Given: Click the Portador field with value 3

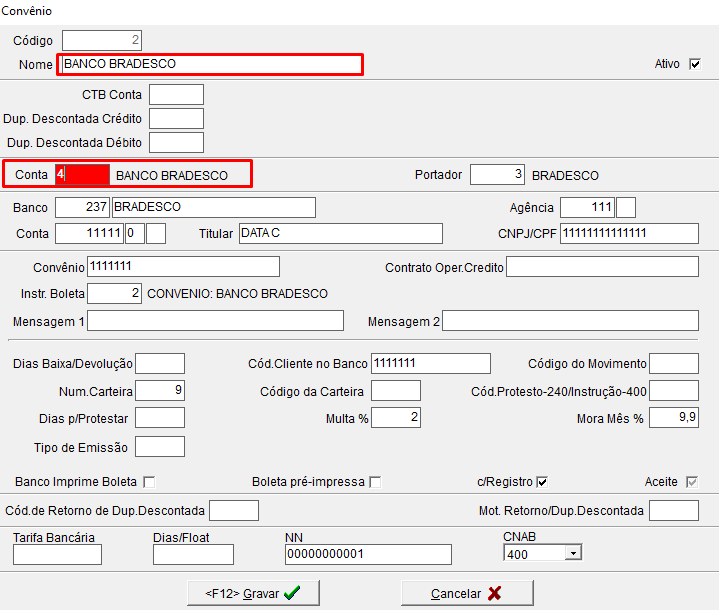Looking at the screenshot, I should click(x=498, y=174).
